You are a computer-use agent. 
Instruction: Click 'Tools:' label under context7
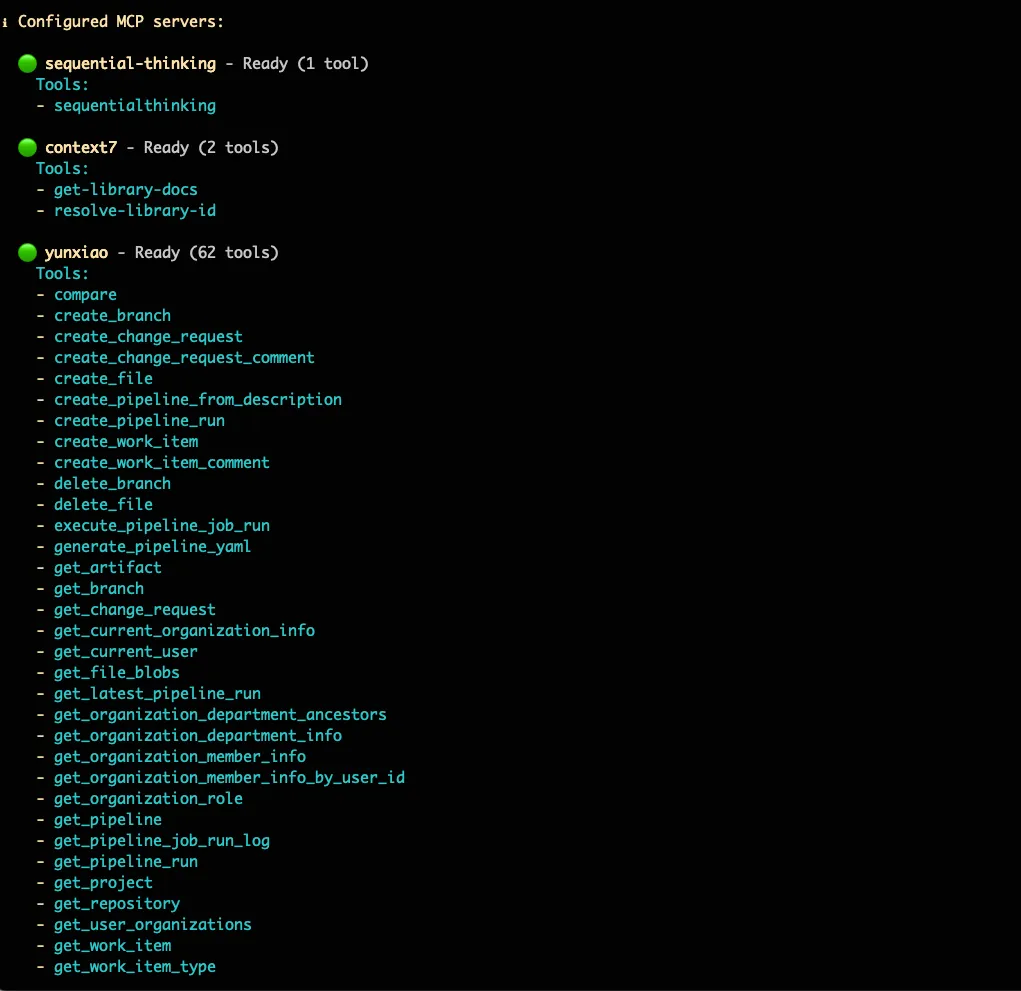point(63,169)
